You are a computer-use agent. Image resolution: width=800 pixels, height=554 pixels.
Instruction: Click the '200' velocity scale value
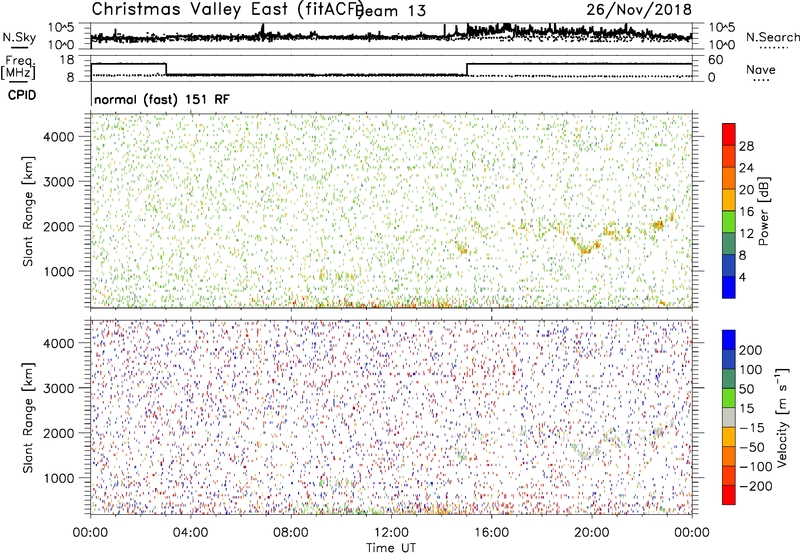pos(750,350)
